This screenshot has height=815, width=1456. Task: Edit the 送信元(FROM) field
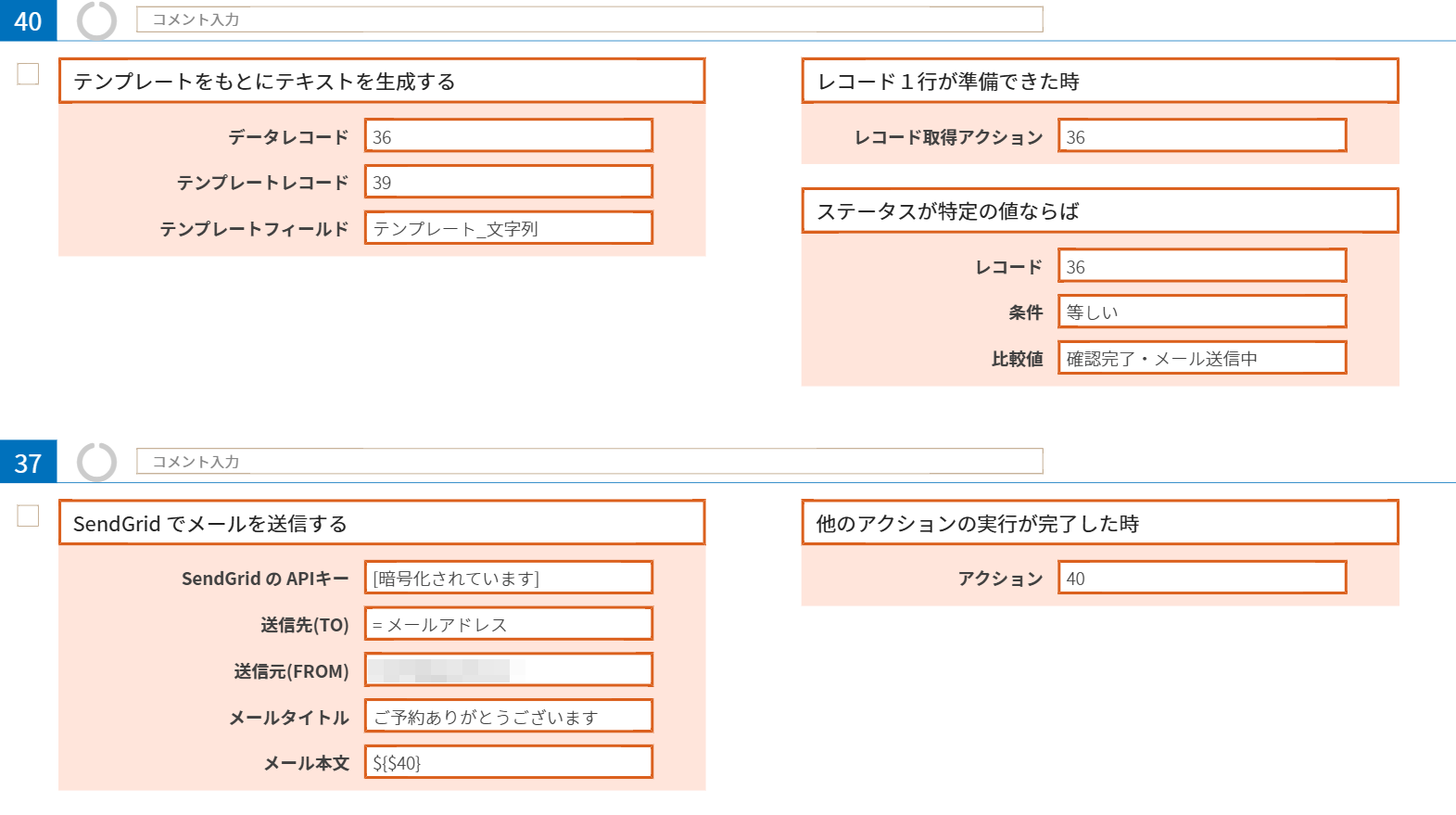click(509, 669)
